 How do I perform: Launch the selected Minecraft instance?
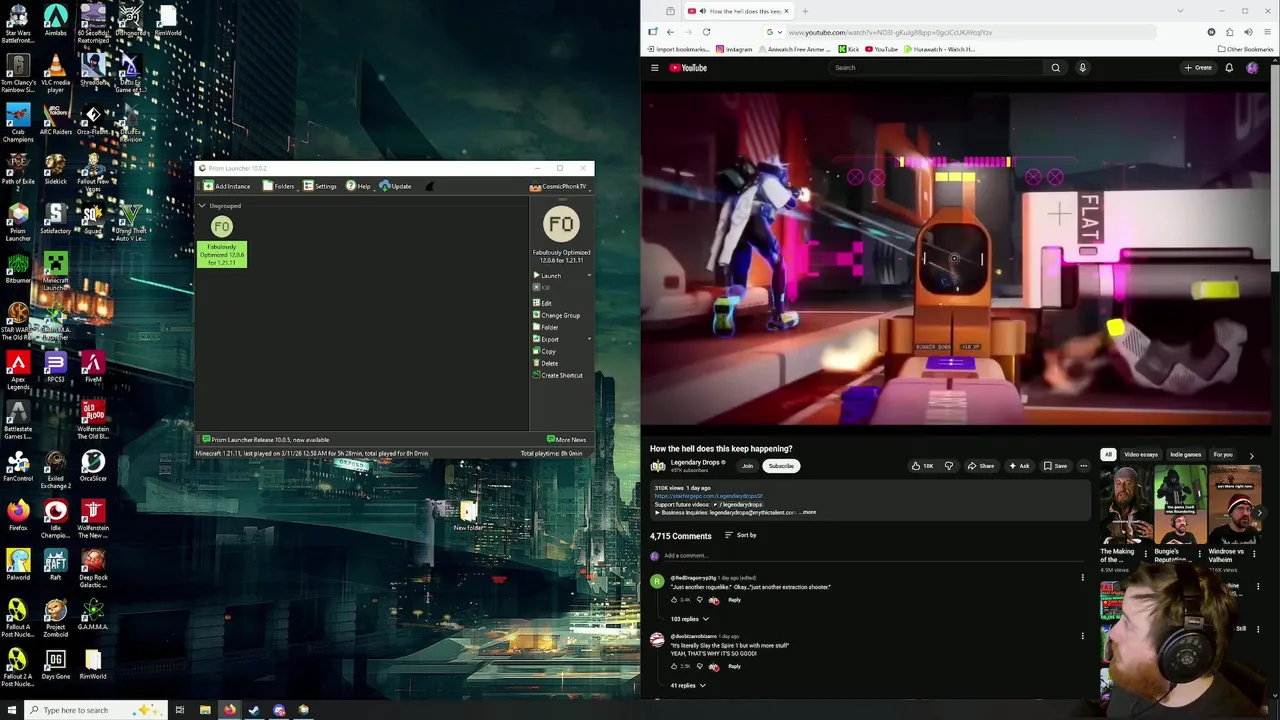547,275
